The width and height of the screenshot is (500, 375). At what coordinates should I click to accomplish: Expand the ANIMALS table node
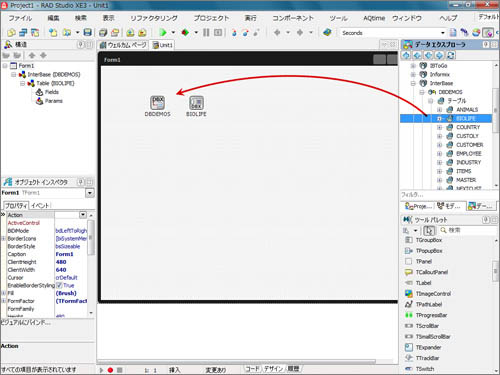440,110
